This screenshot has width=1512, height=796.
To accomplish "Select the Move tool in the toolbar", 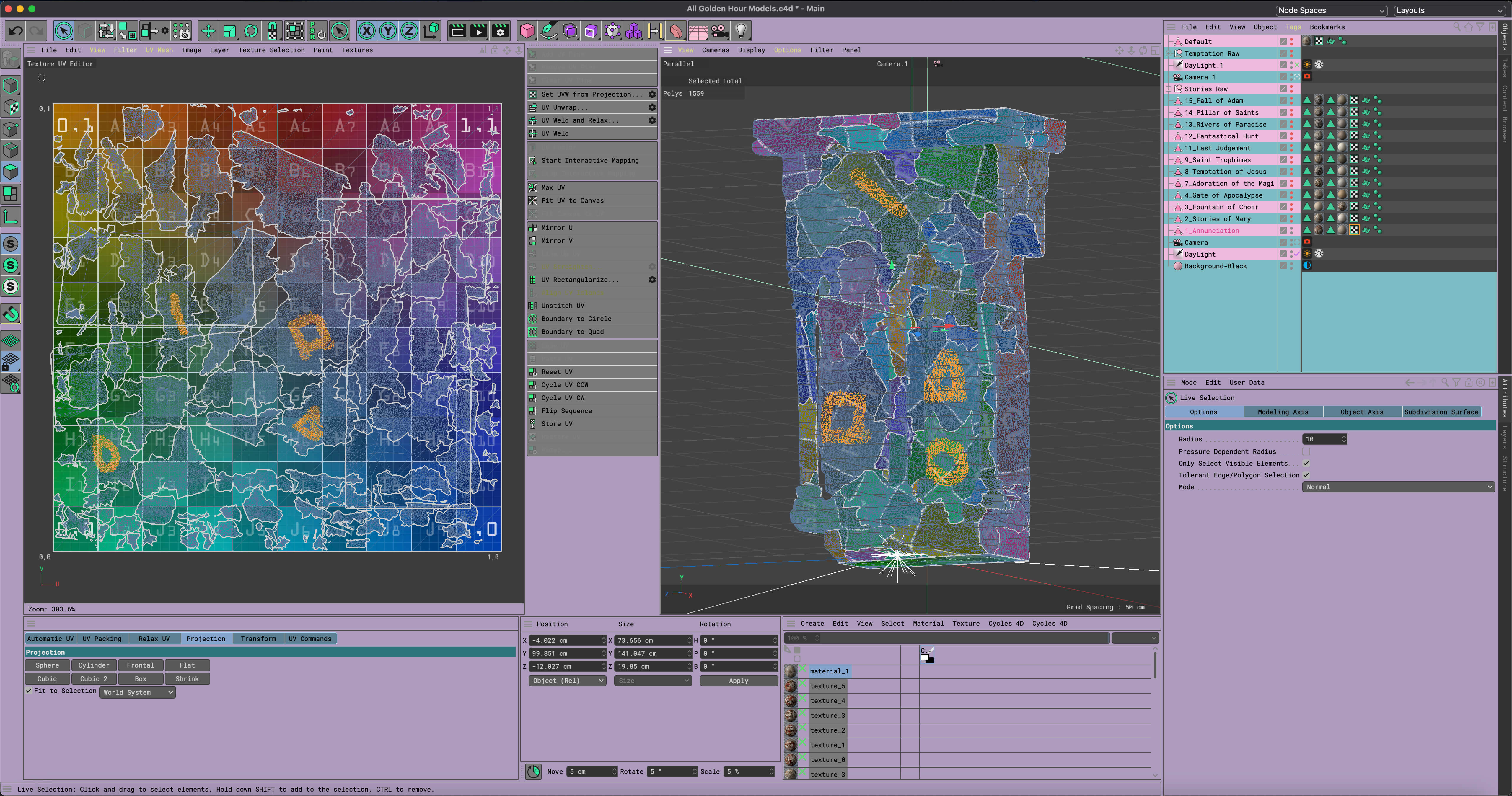I will 208,30.
